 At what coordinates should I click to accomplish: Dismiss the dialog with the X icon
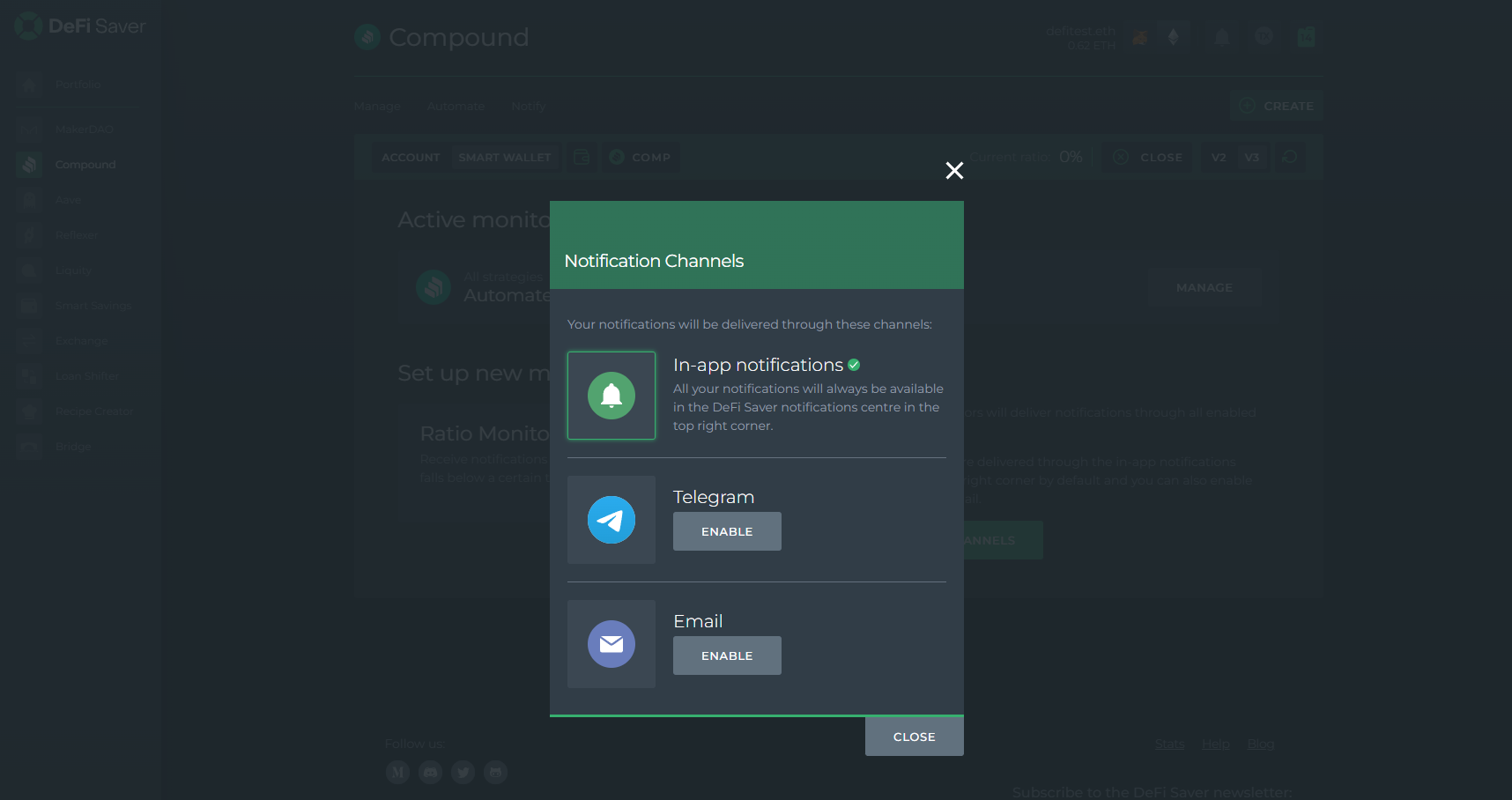tap(954, 170)
